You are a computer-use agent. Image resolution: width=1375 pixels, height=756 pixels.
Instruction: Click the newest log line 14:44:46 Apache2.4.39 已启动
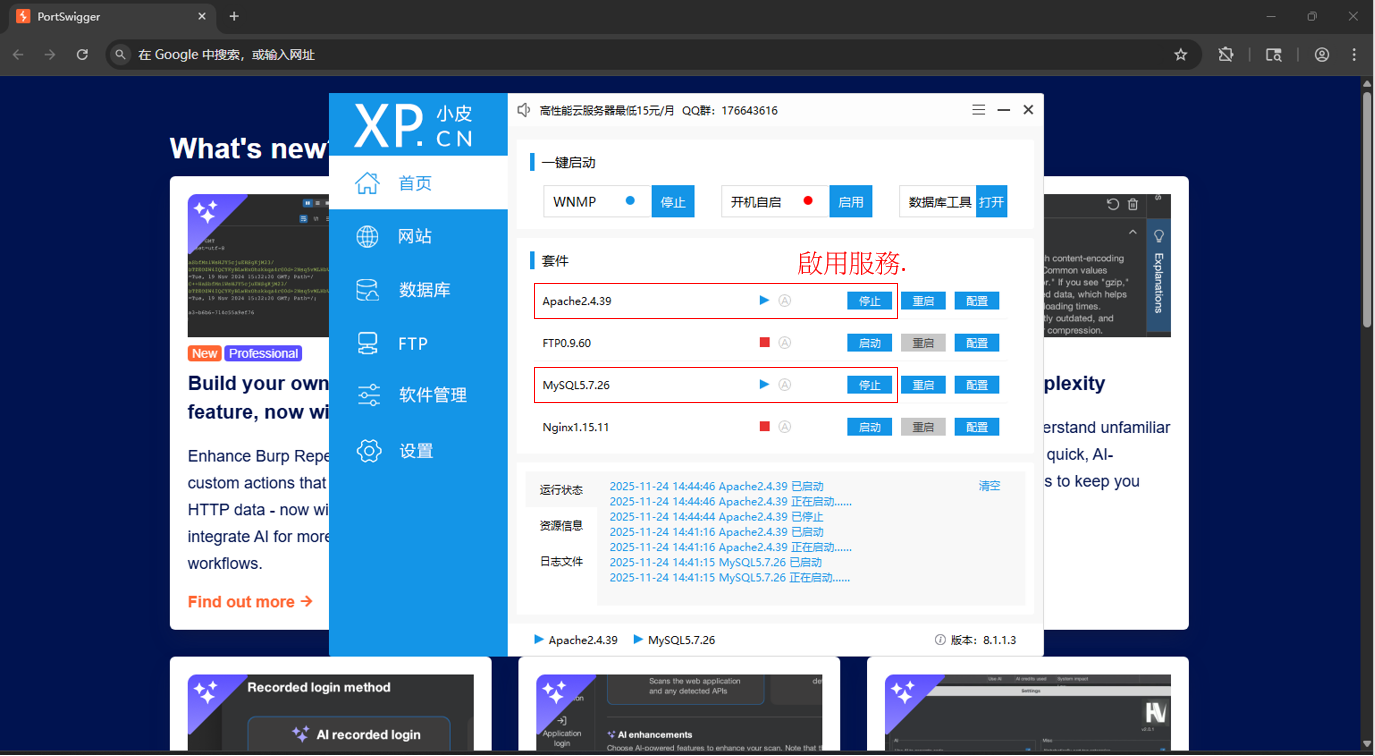(717, 486)
